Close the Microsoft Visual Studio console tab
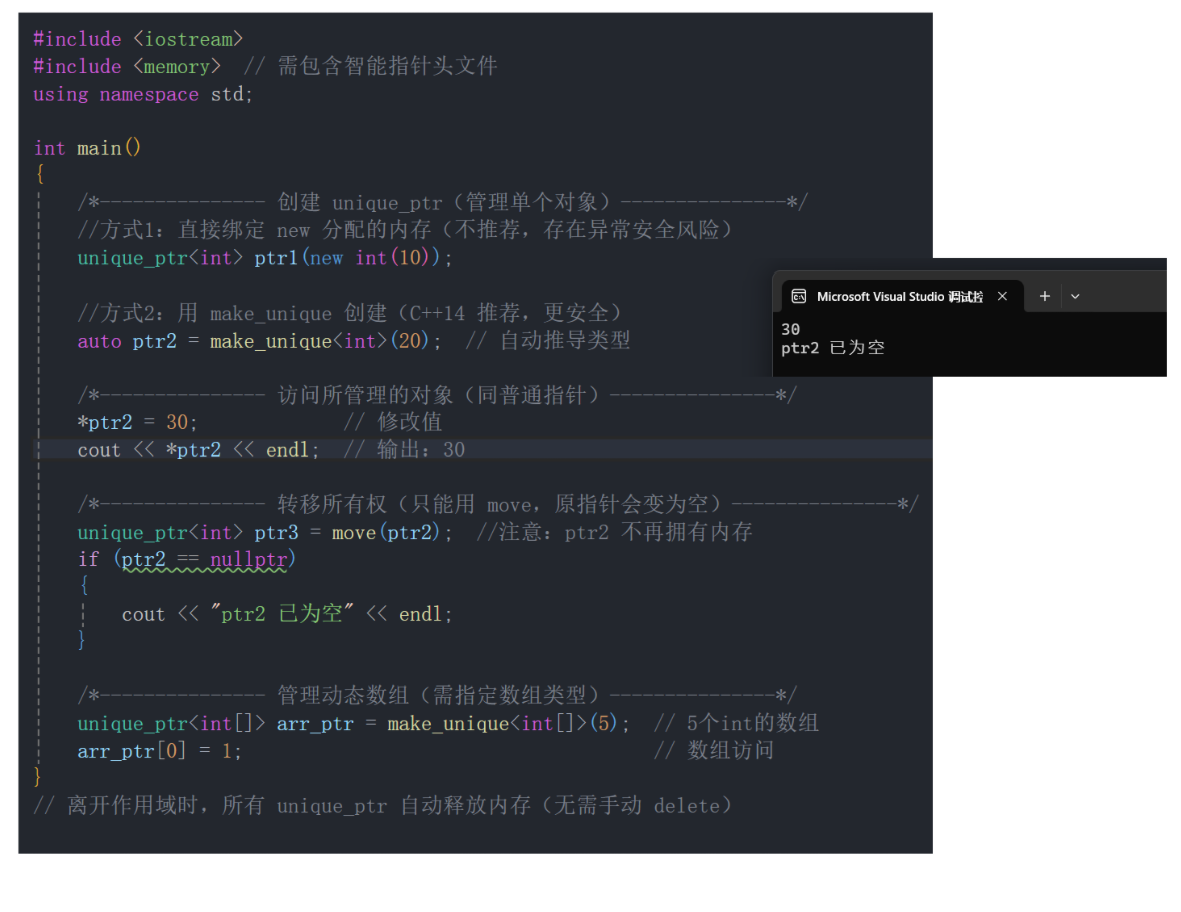Screen dimensions: 1181x912 (1002, 297)
